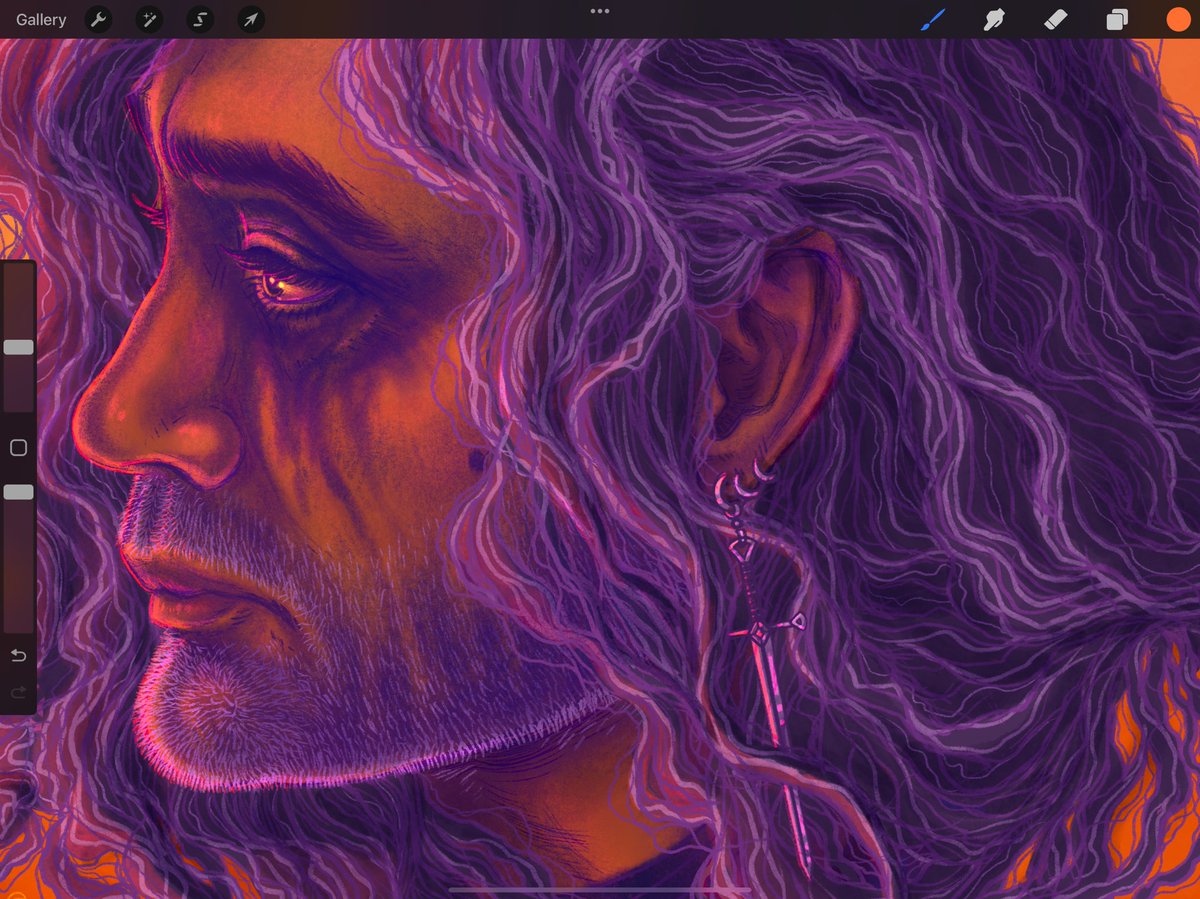This screenshot has height=899, width=1200.
Task: Undo the last stroke
Action: [18, 655]
